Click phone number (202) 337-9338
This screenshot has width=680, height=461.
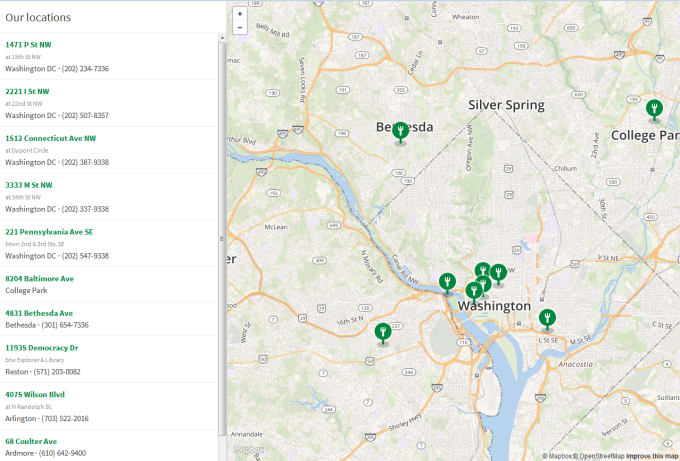85,209
